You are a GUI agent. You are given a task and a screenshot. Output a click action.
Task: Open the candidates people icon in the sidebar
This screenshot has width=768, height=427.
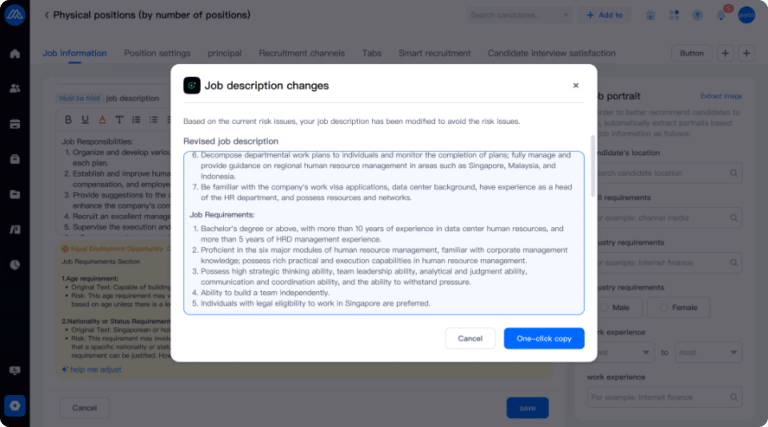coord(14,88)
